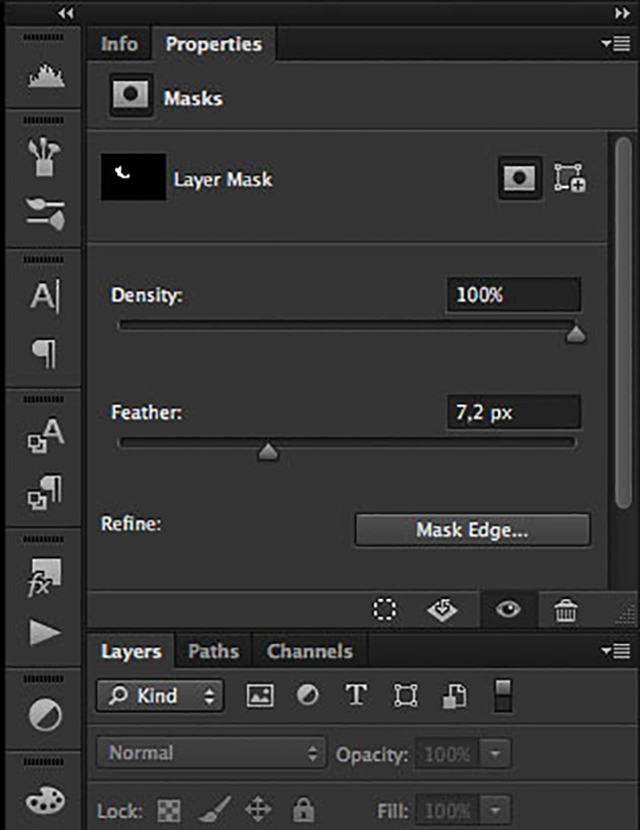Click the Density value field
This screenshot has height=830, width=640.
point(513,295)
